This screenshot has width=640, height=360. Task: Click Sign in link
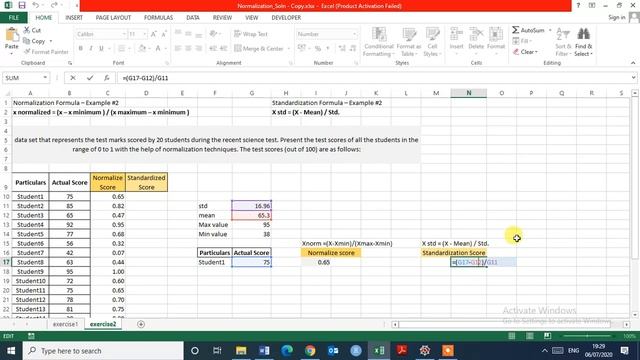point(616,17)
